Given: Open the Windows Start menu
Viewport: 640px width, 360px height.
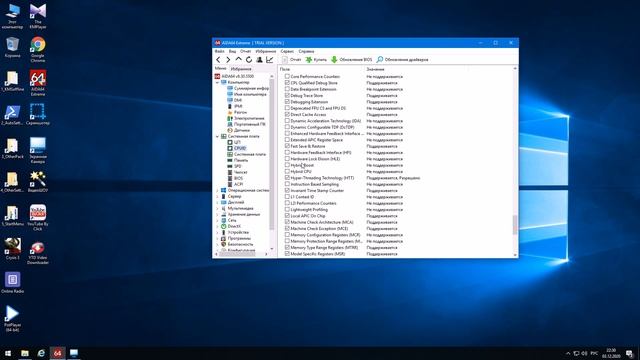Looking at the screenshot, I should pos(8,353).
